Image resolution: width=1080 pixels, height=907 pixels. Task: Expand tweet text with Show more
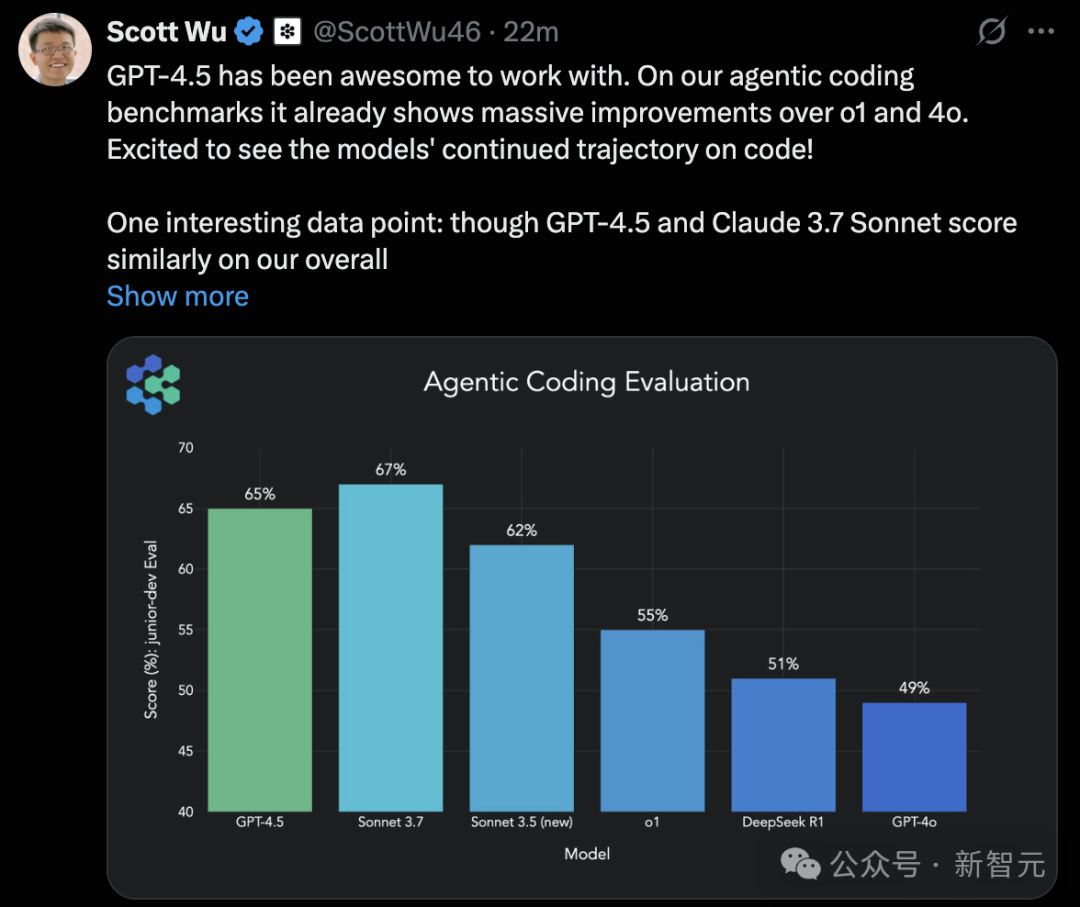(x=178, y=296)
